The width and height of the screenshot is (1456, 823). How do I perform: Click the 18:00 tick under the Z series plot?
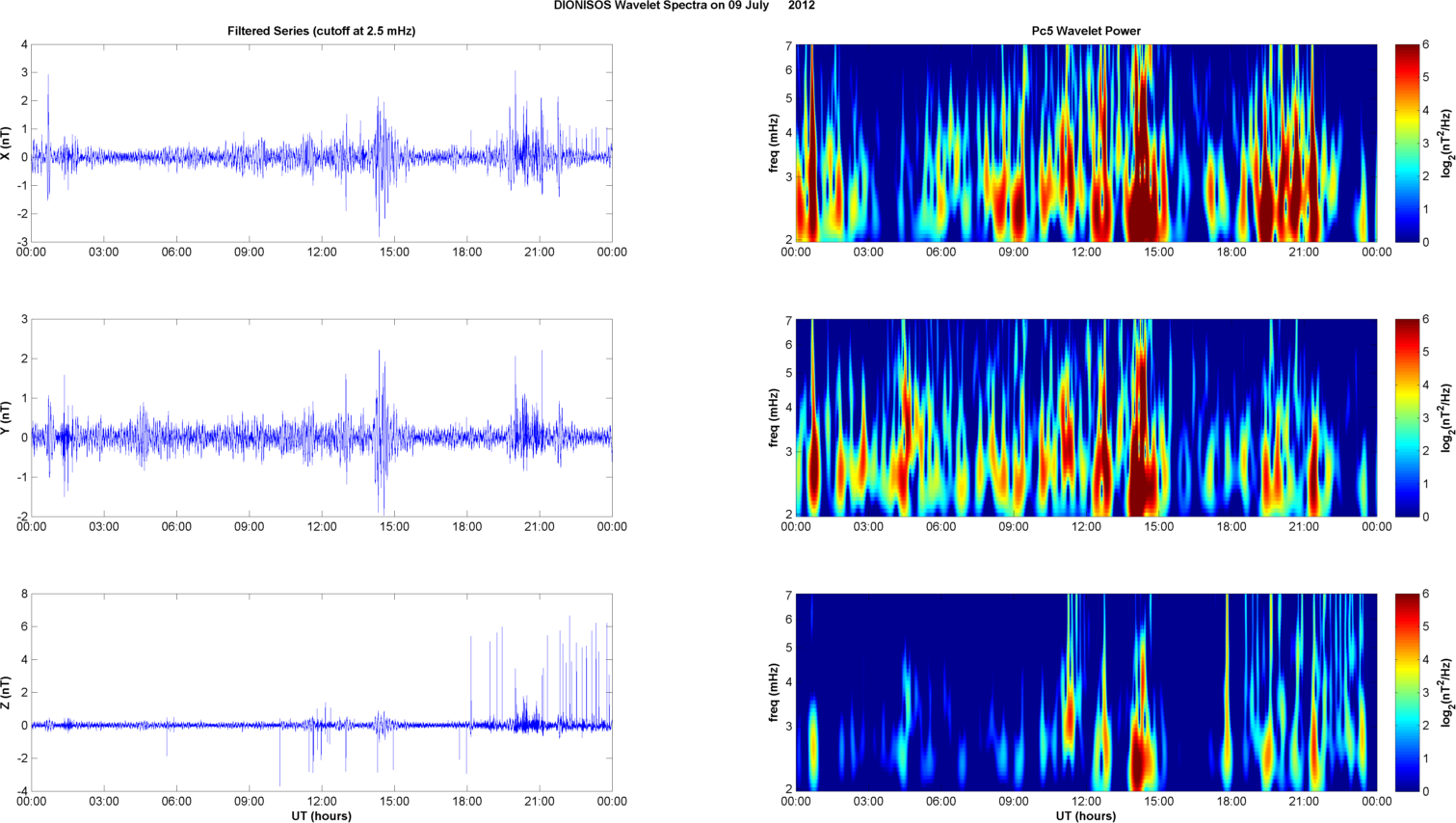point(467,802)
